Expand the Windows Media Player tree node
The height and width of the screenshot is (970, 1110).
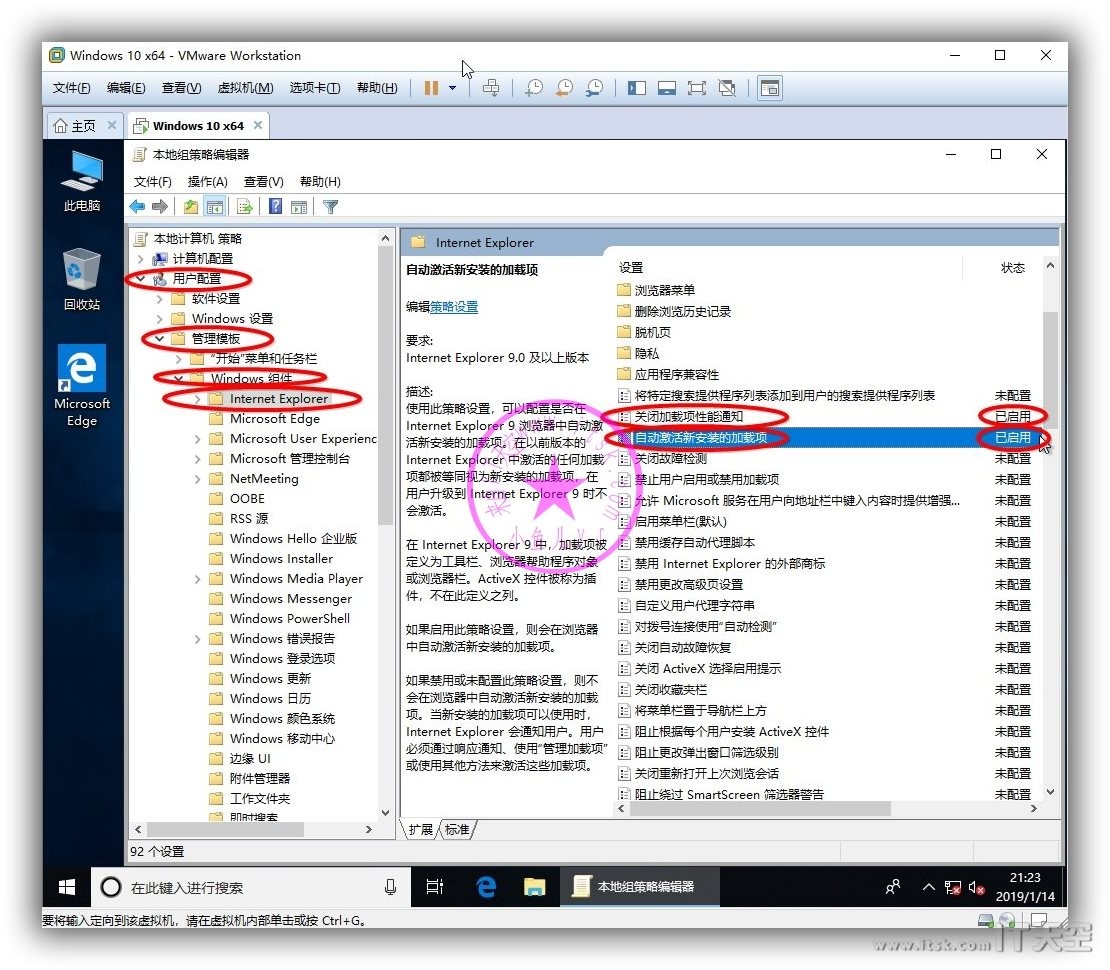point(198,579)
